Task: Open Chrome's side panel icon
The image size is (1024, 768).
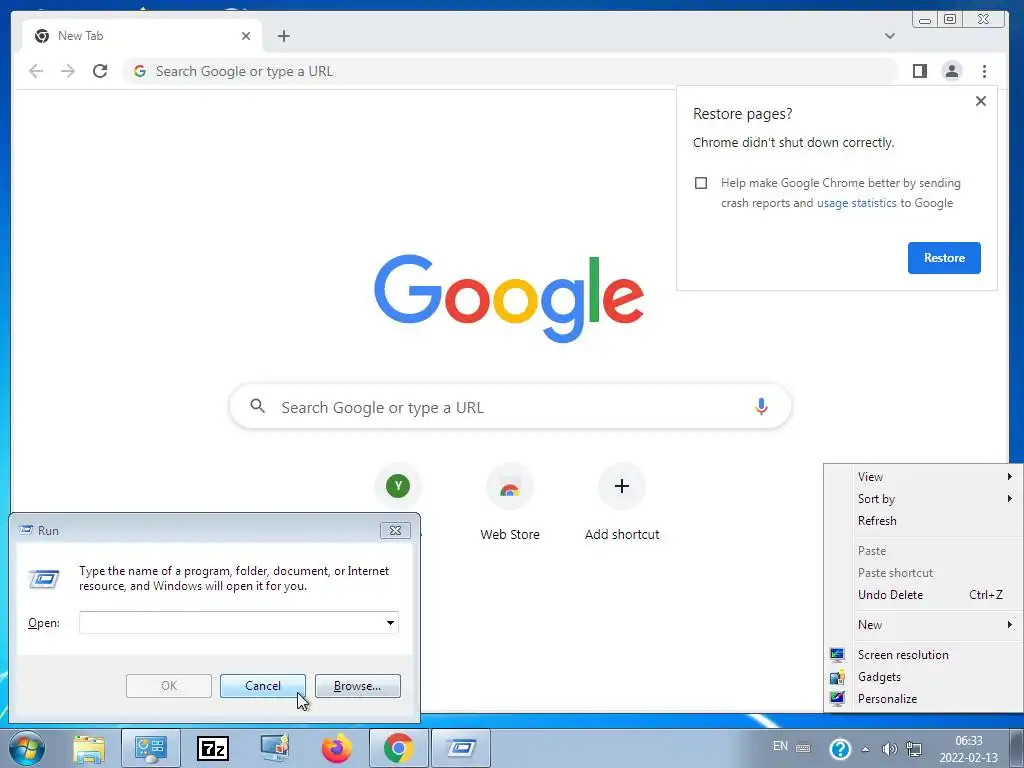Action: coord(920,71)
